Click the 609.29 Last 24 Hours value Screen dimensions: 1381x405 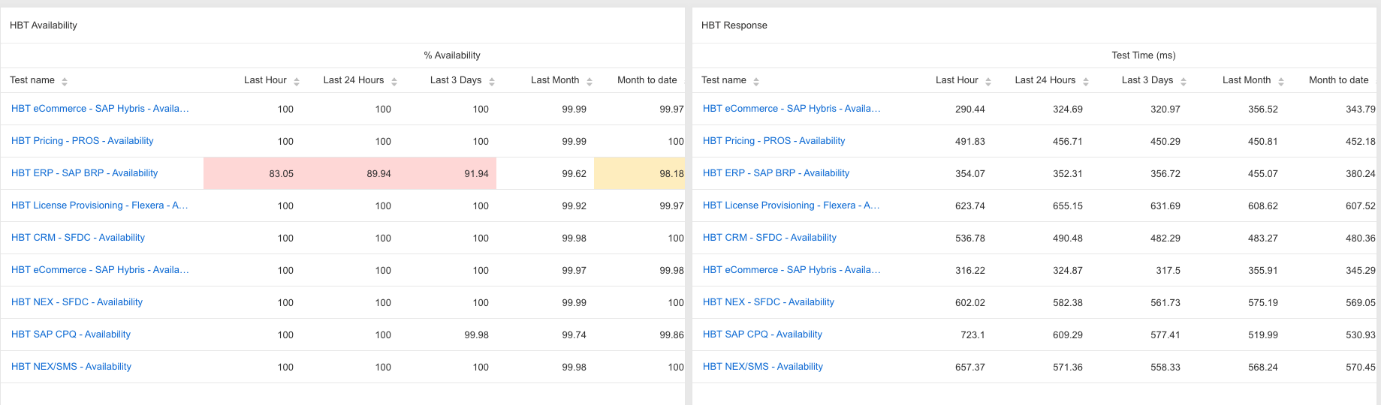click(1066, 335)
